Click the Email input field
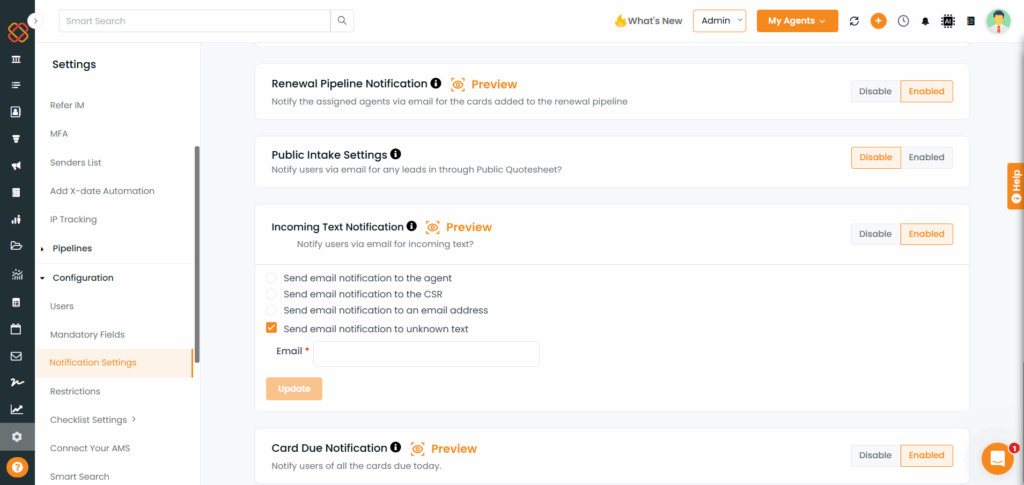The width and height of the screenshot is (1024, 485). pos(426,354)
